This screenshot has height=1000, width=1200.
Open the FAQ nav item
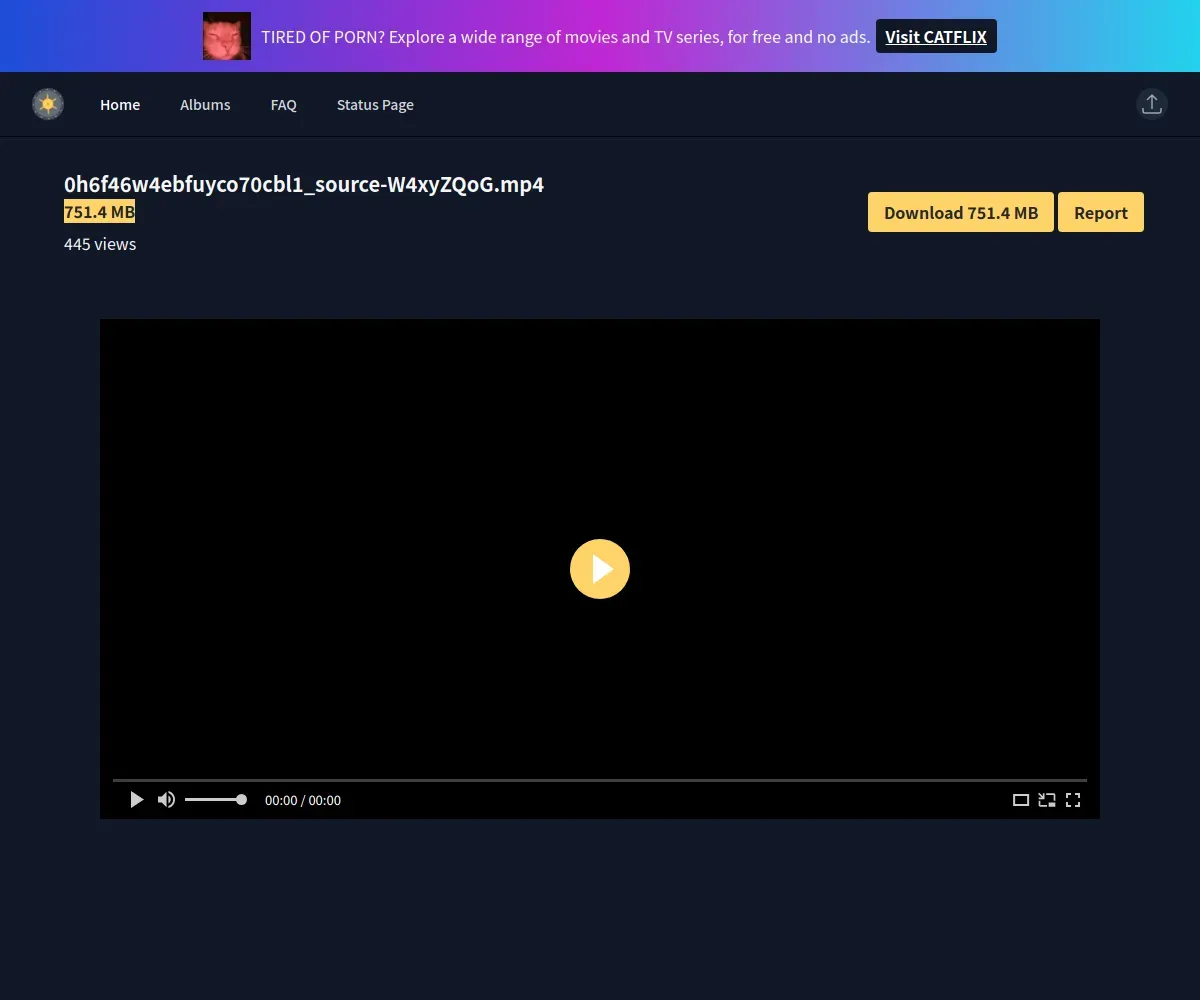tap(284, 104)
